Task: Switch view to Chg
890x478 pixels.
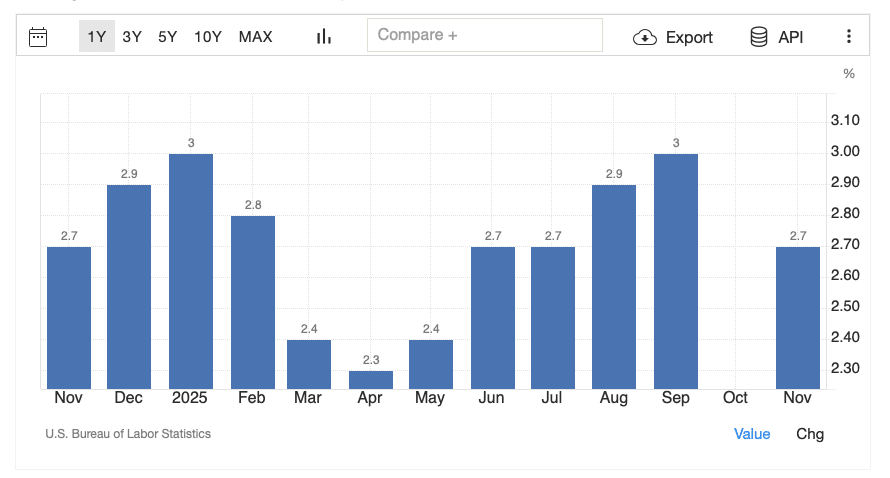Action: pyautogui.click(x=810, y=433)
